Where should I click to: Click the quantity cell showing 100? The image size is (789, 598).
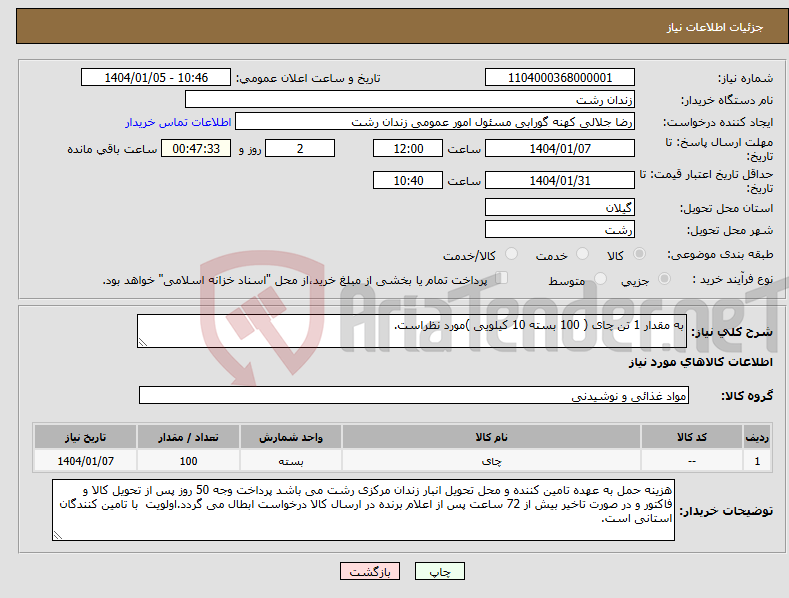(x=188, y=461)
